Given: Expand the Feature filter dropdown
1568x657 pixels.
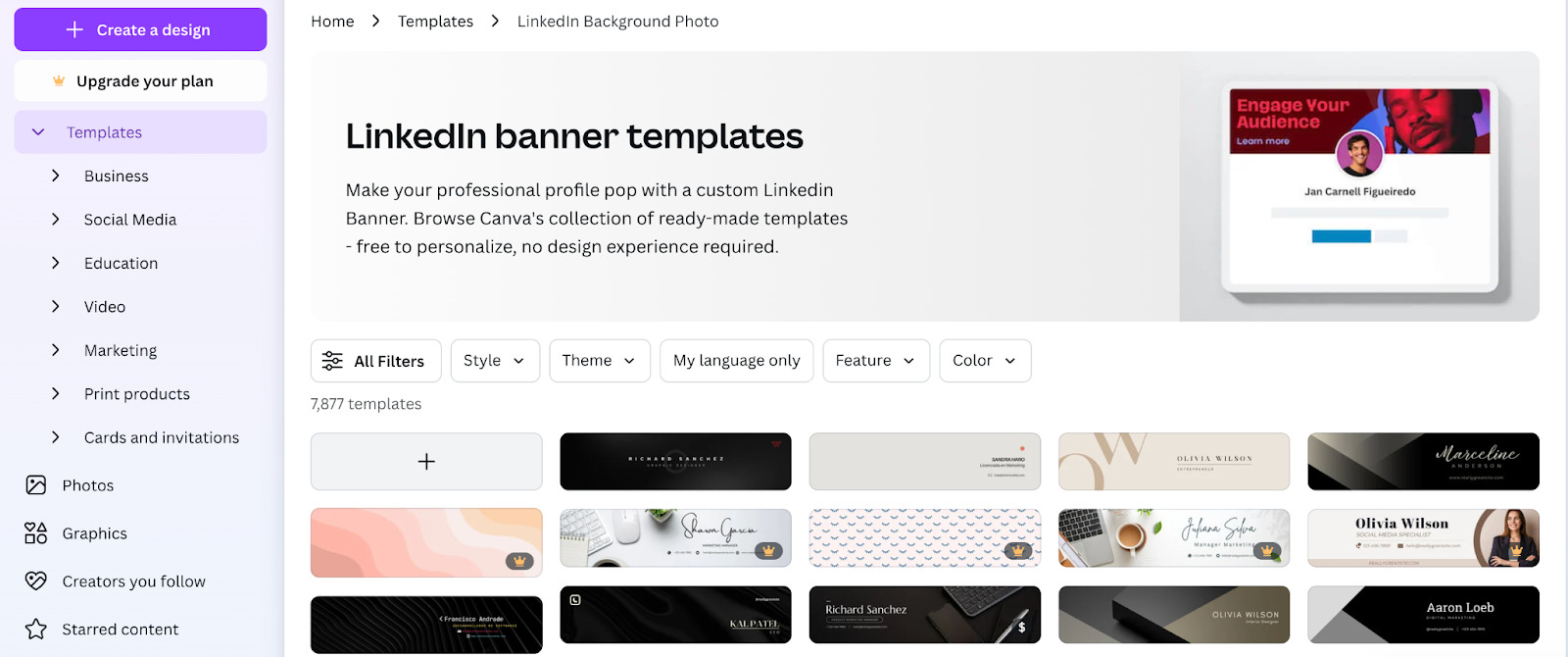Looking at the screenshot, I should tap(876, 361).
